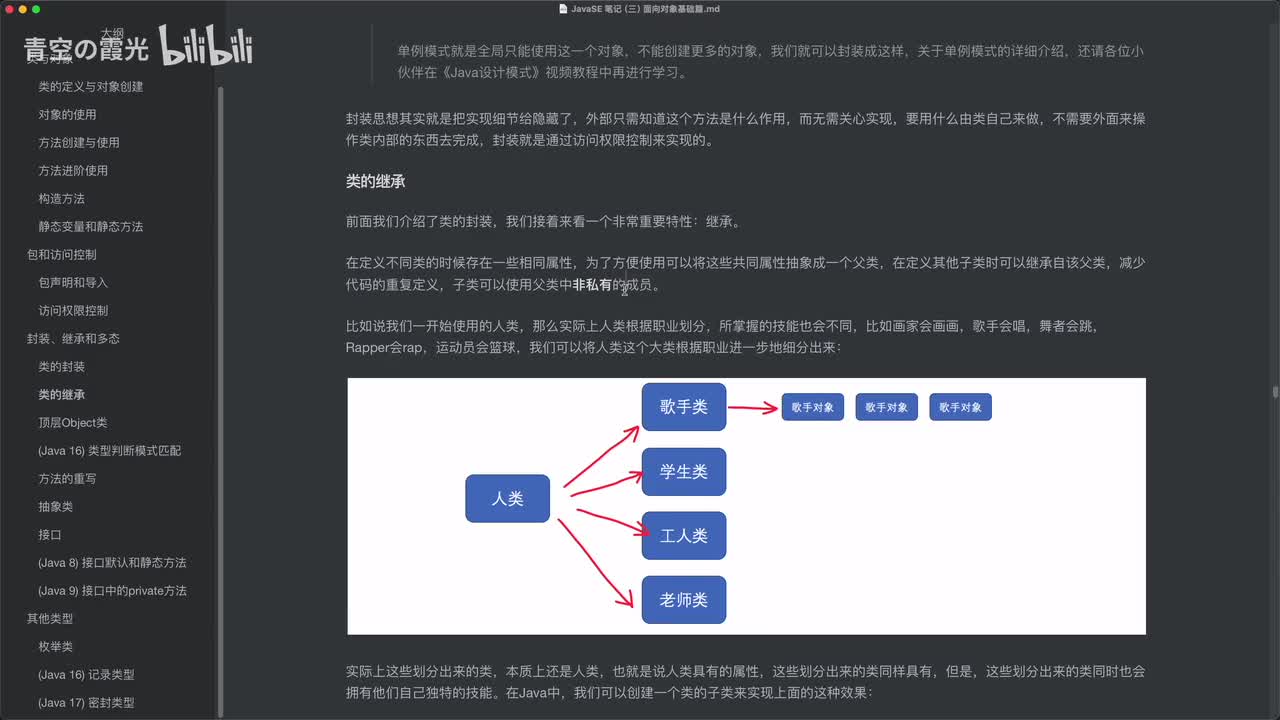1280x720 pixels.
Task: Click the 类的继承 heading in document
Action: 375,182
